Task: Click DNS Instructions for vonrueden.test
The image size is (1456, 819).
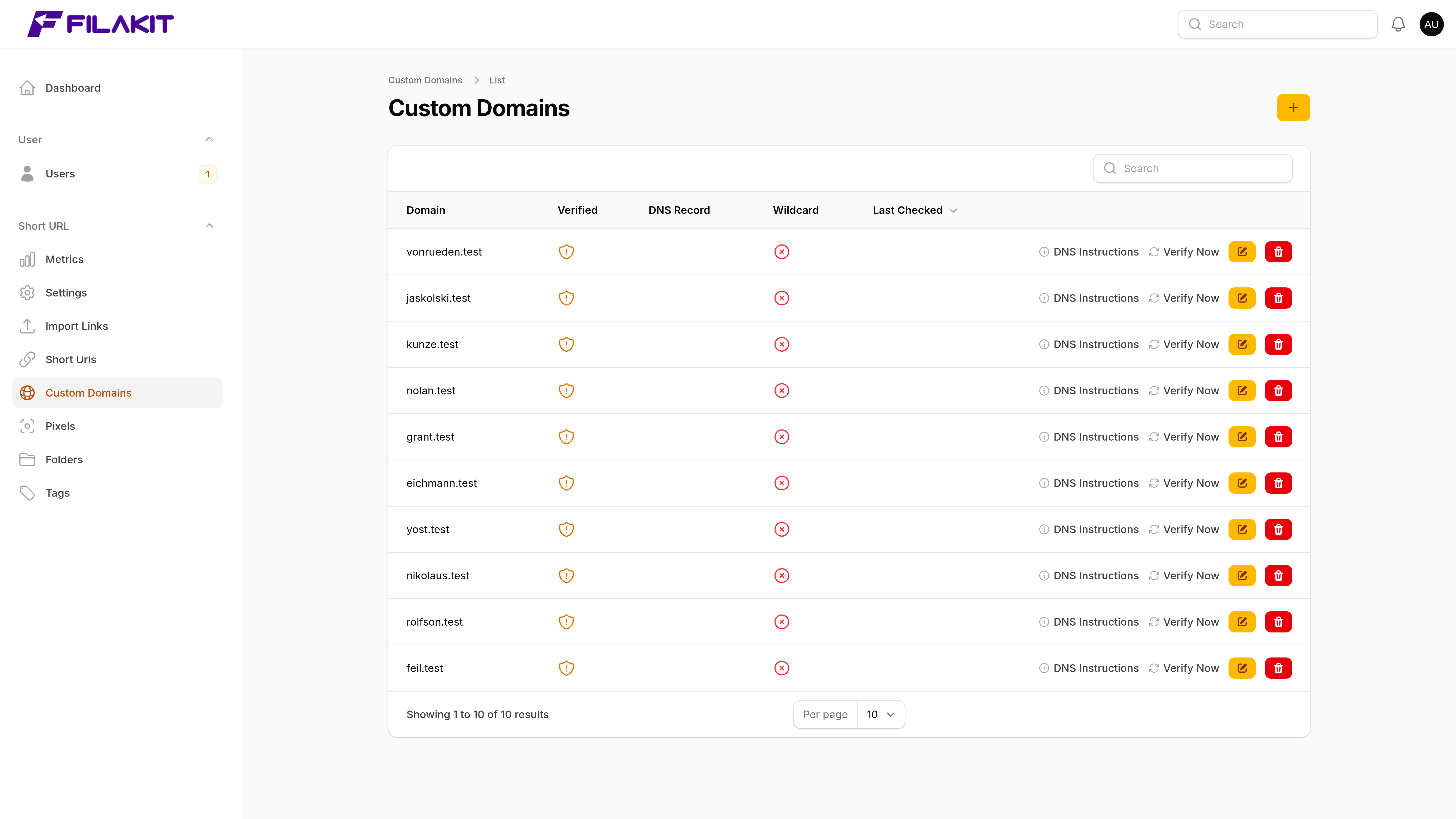Action: [x=1089, y=252]
